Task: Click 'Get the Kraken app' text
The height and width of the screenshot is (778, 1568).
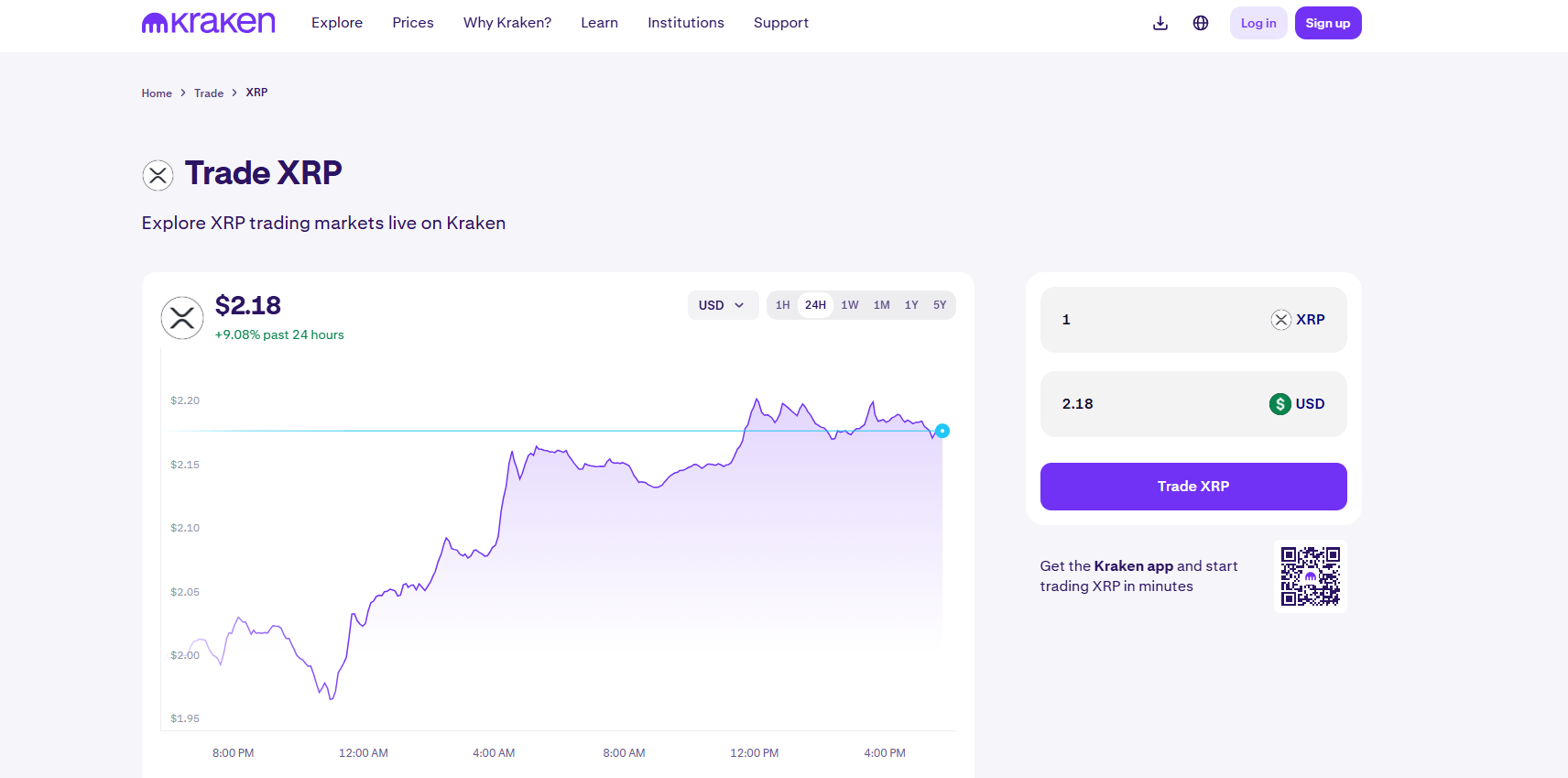Action: tap(1106, 566)
